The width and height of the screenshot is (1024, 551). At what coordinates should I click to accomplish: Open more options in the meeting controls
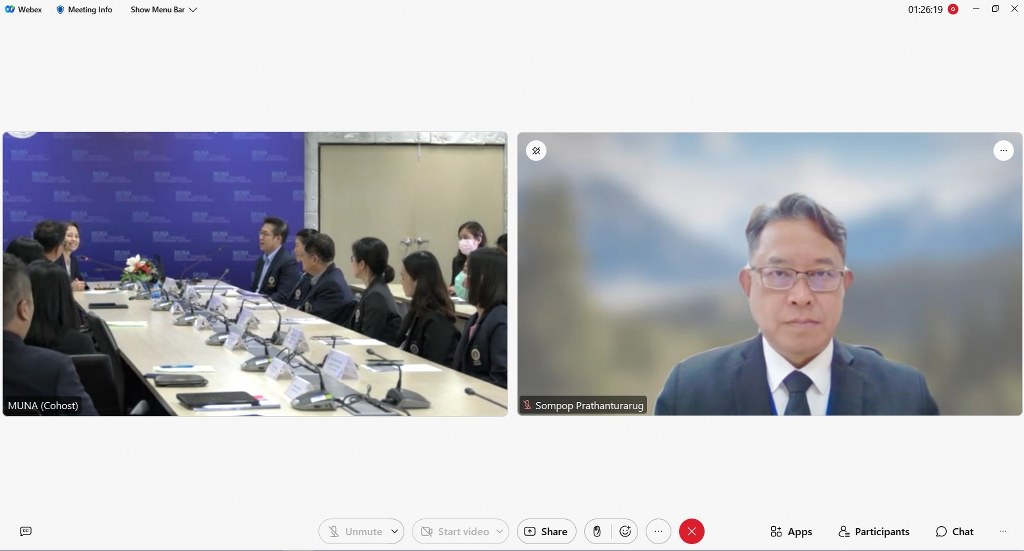click(658, 531)
